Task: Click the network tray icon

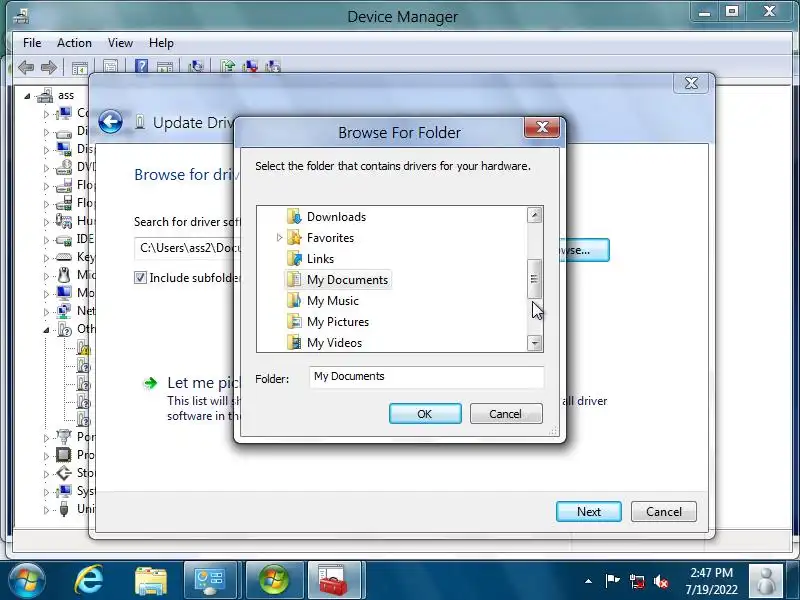Action: (636, 581)
